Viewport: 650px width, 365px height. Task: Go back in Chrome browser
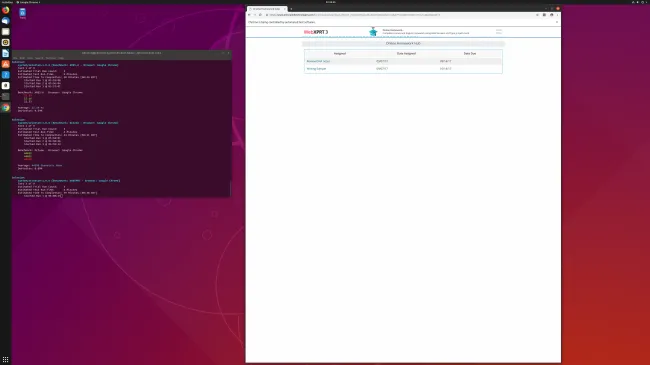pos(249,15)
